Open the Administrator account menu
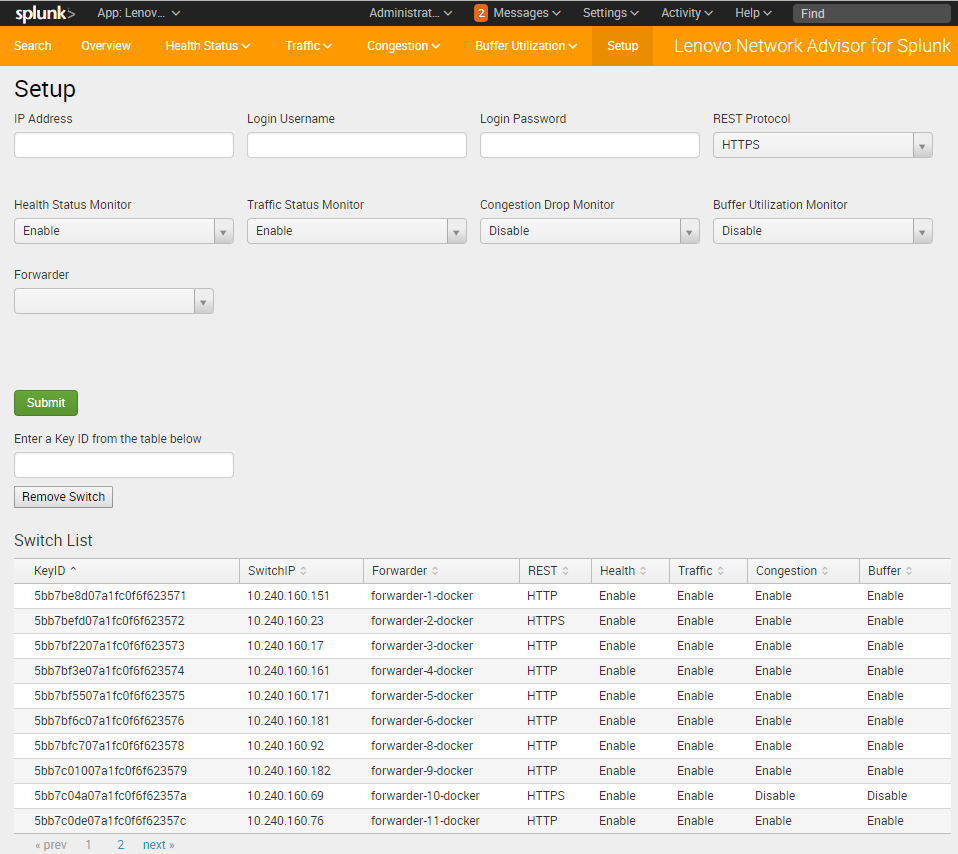The image size is (958, 854). [x=411, y=13]
